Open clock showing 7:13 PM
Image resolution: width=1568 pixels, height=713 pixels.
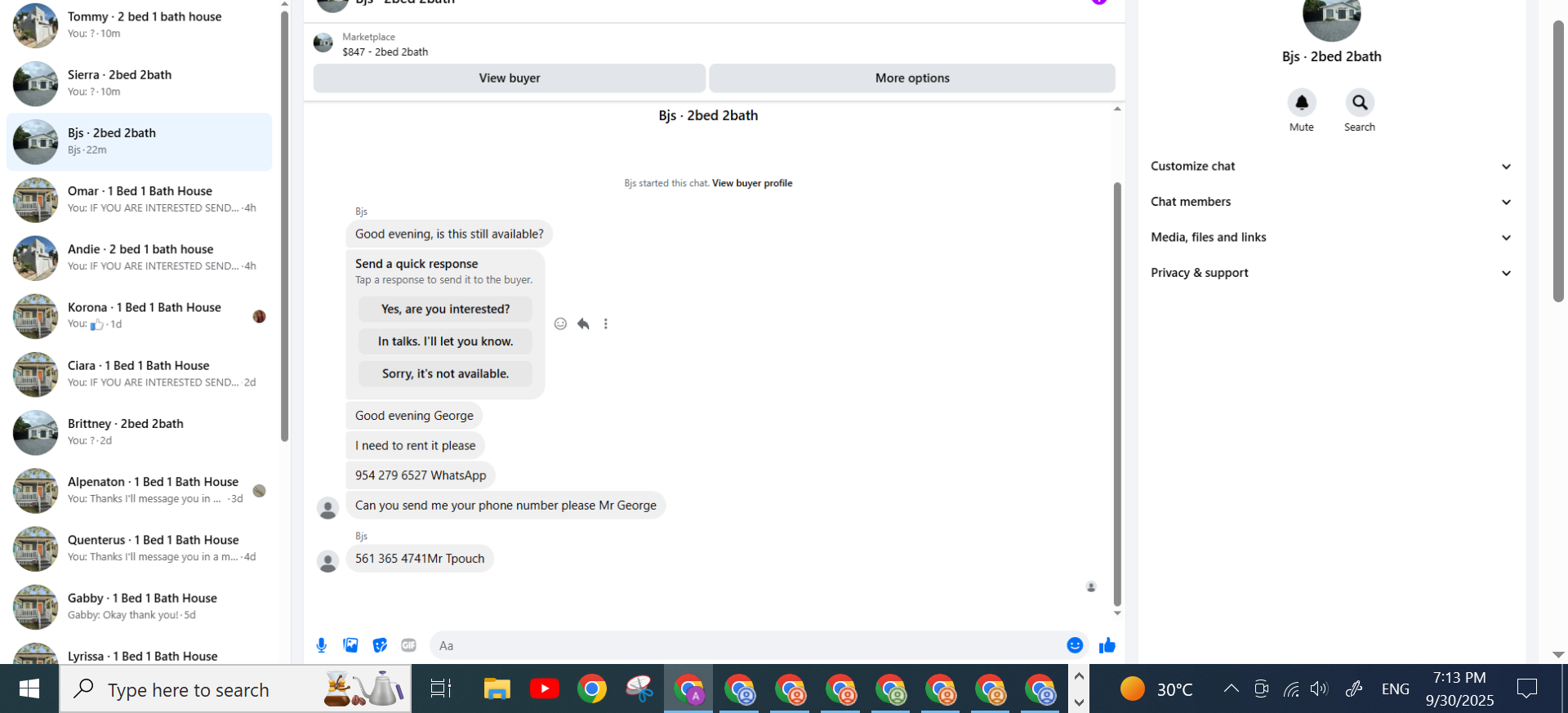tap(1459, 689)
